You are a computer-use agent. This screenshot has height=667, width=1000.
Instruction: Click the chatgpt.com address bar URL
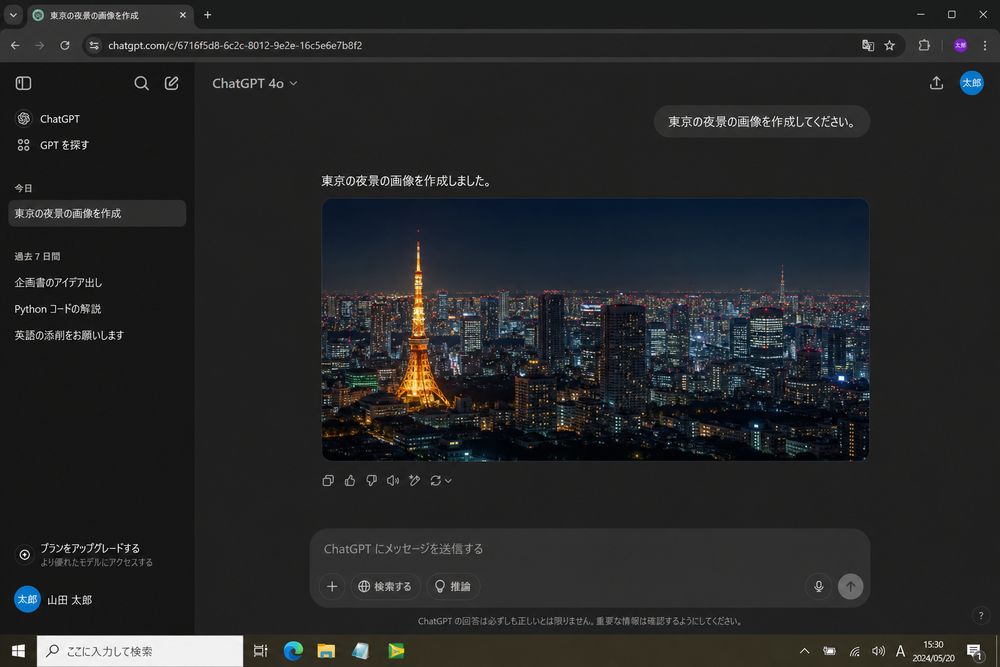pos(235,45)
